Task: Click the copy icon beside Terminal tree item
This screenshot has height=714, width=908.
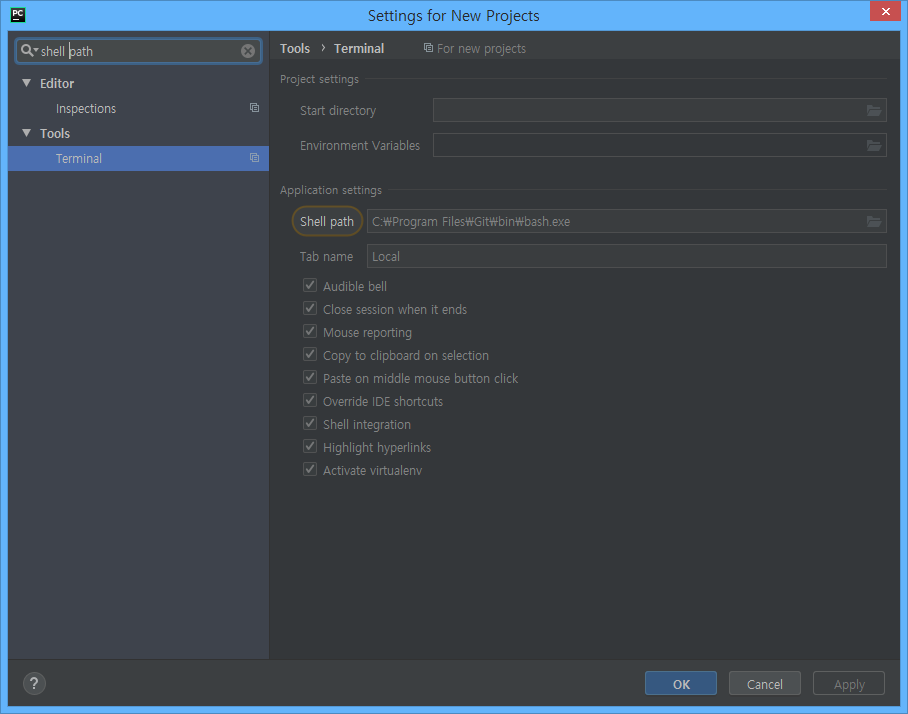Action: click(x=254, y=158)
